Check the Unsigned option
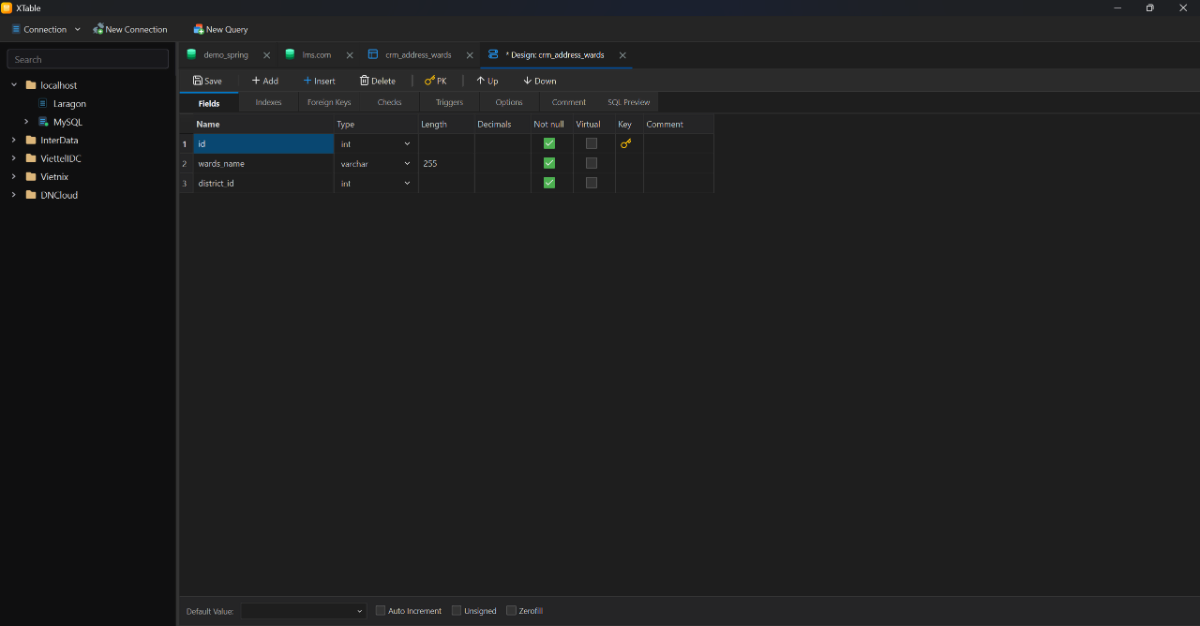1200x626 pixels. [x=456, y=610]
